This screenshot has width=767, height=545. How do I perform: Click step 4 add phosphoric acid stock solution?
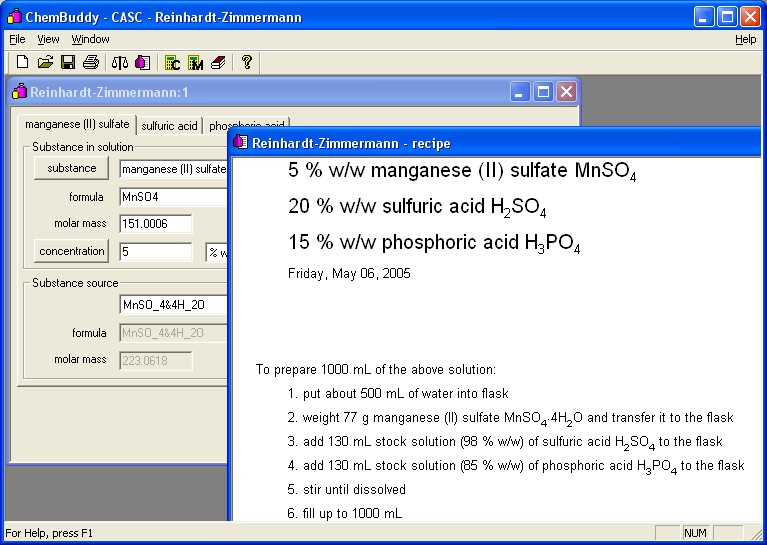pyautogui.click(x=516, y=466)
